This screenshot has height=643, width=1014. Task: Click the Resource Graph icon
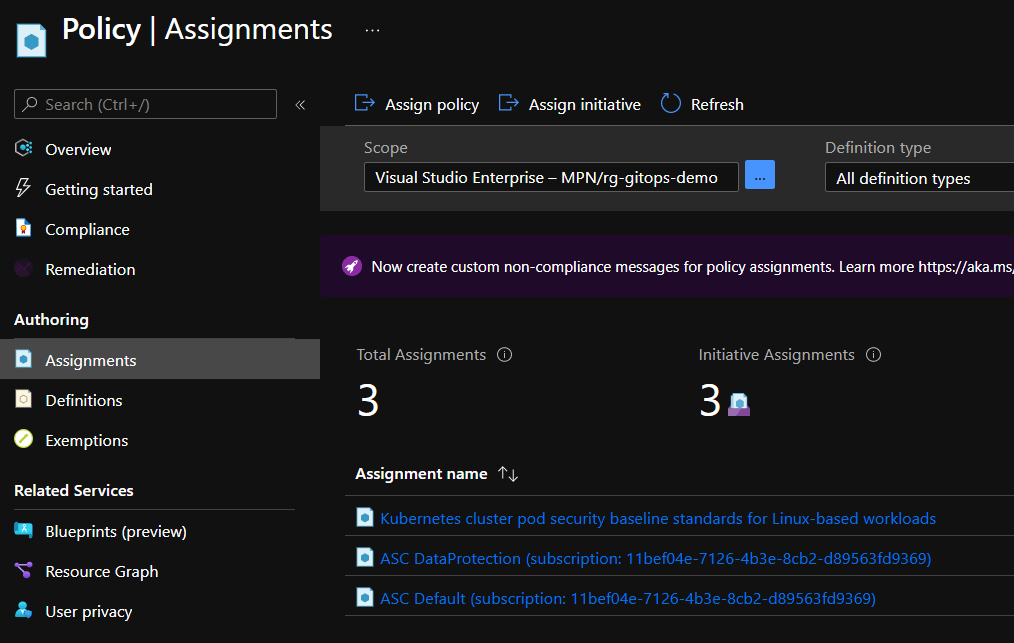tap(24, 571)
